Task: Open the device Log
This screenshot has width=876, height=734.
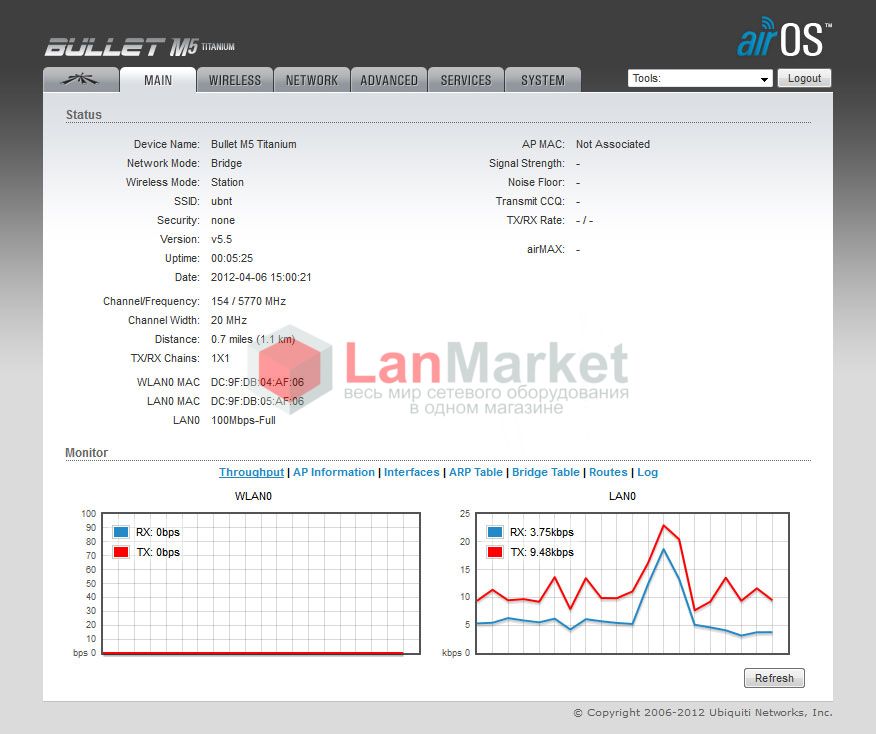Action: click(x=648, y=471)
